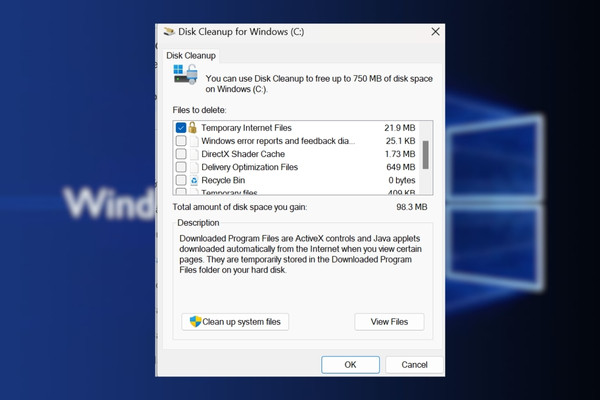Click the Clean up system files button
Image resolution: width=600 pixels, height=400 pixels.
235,322
